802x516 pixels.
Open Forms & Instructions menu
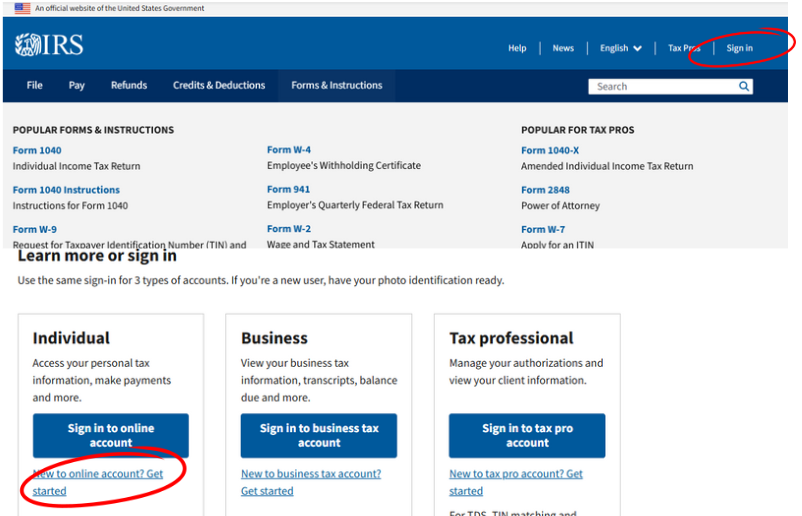click(x=337, y=85)
